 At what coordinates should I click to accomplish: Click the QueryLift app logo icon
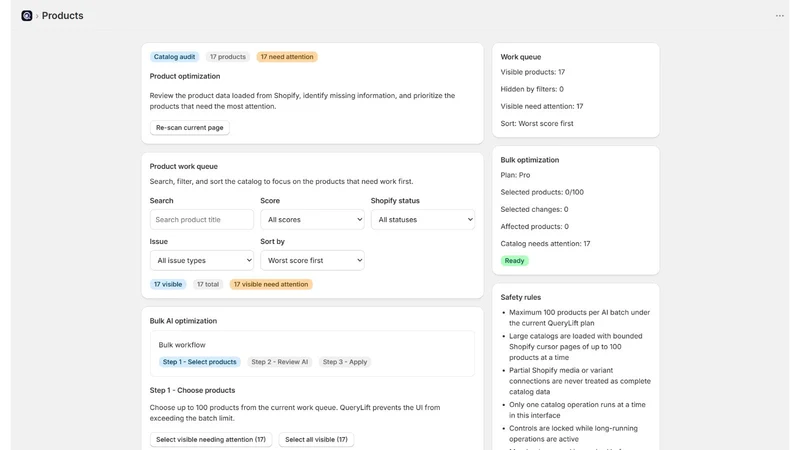(27, 16)
